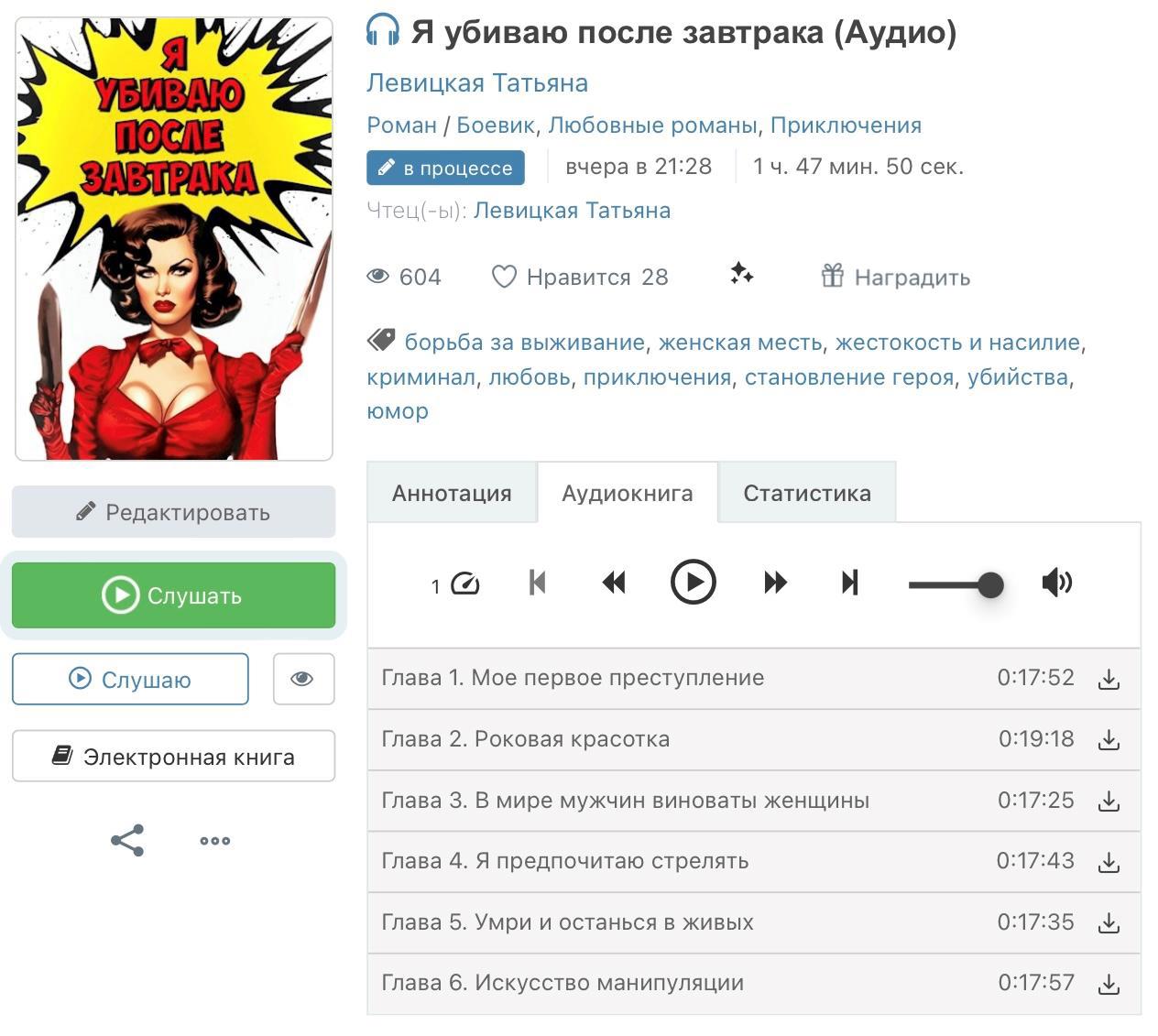Rewind using the double-arrow back icon
The height and width of the screenshot is (1036, 1158).
coord(614,583)
